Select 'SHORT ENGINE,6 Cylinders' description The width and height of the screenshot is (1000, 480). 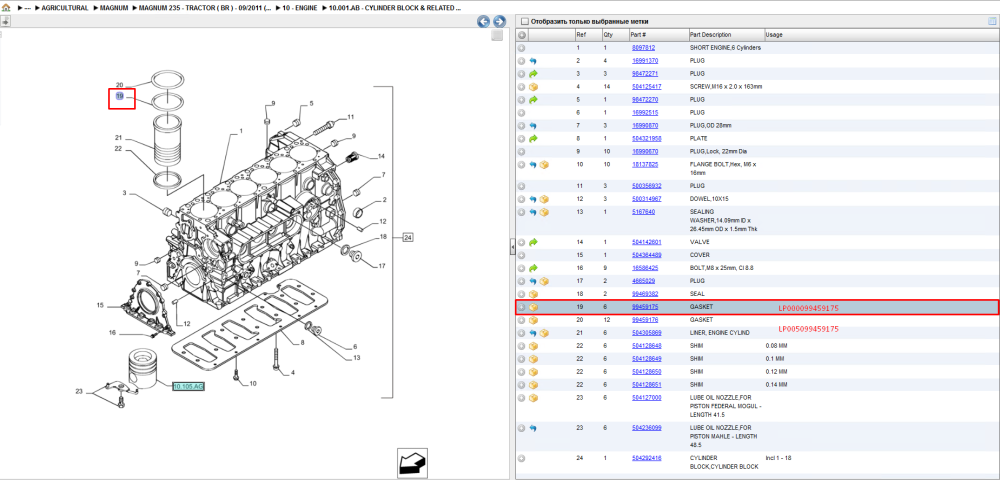coord(725,48)
